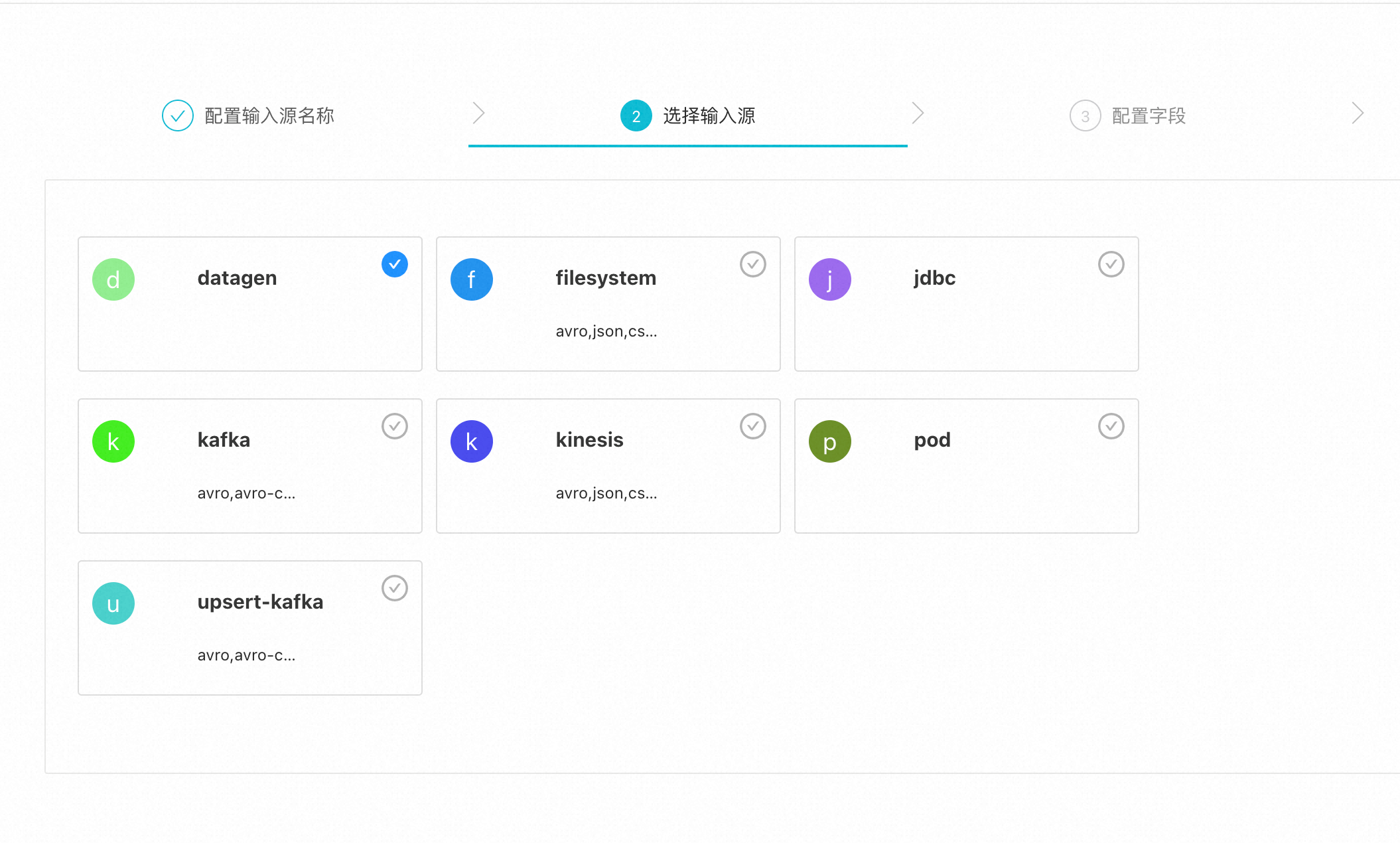Select the kinesis input source name

589,440
